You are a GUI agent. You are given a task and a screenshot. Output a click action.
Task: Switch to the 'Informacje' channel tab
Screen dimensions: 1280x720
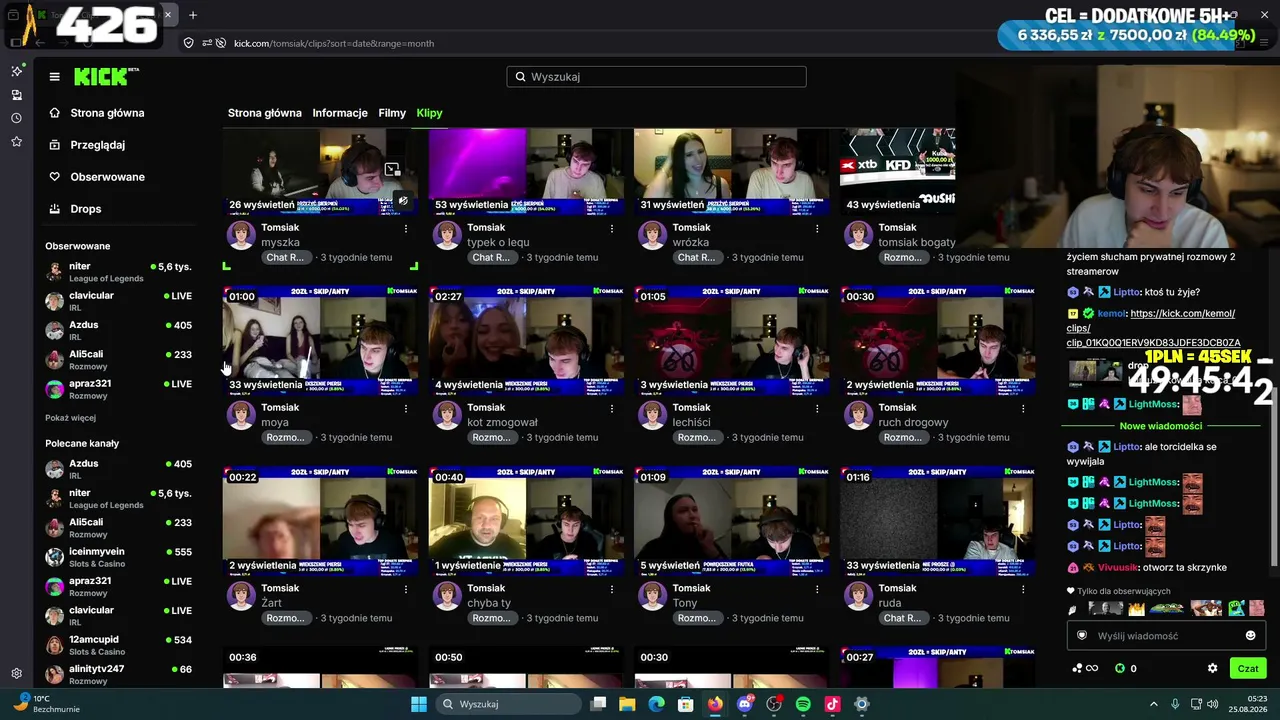coord(340,113)
